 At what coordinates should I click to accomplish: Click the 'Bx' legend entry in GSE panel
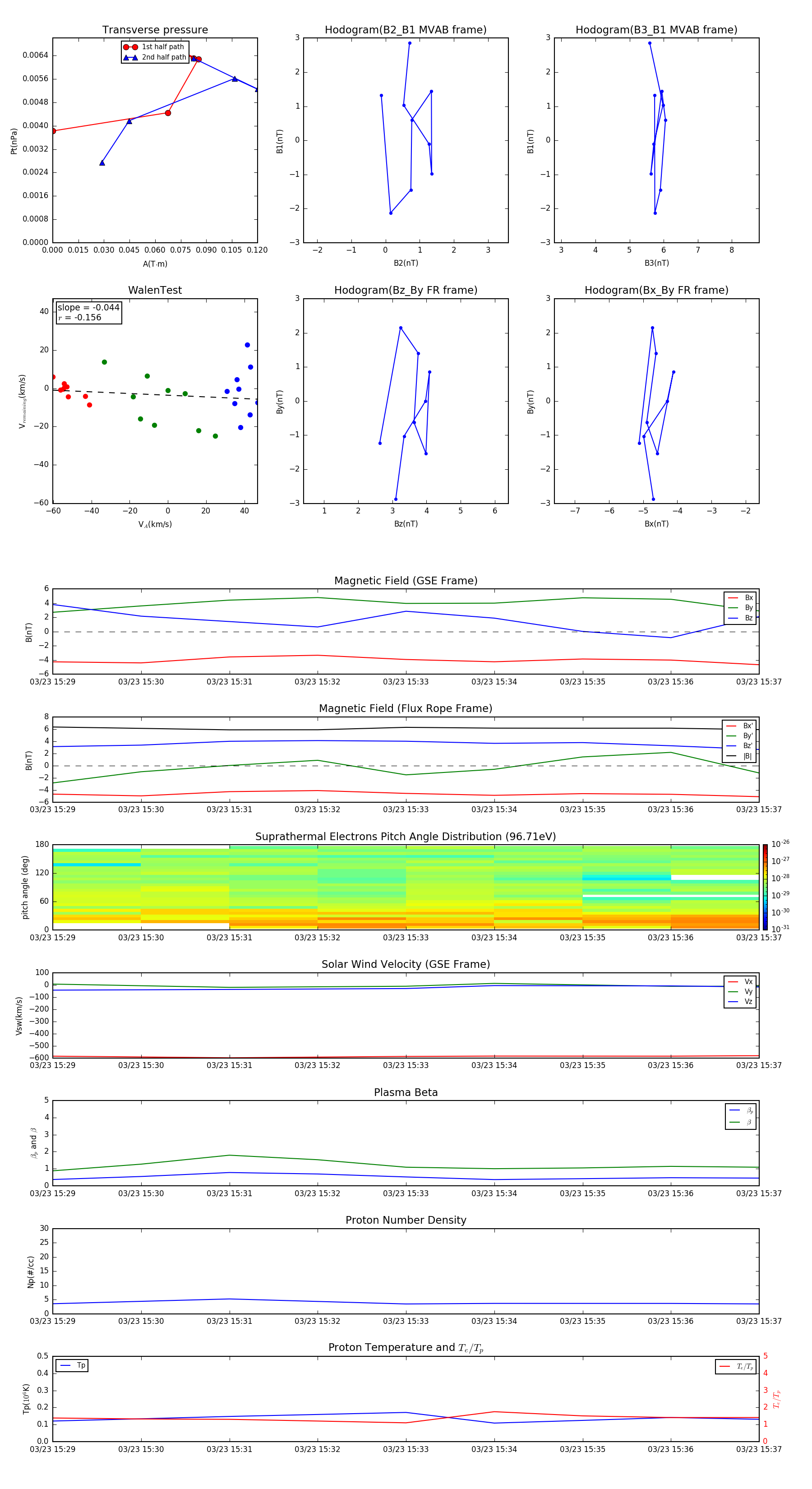[x=740, y=598]
